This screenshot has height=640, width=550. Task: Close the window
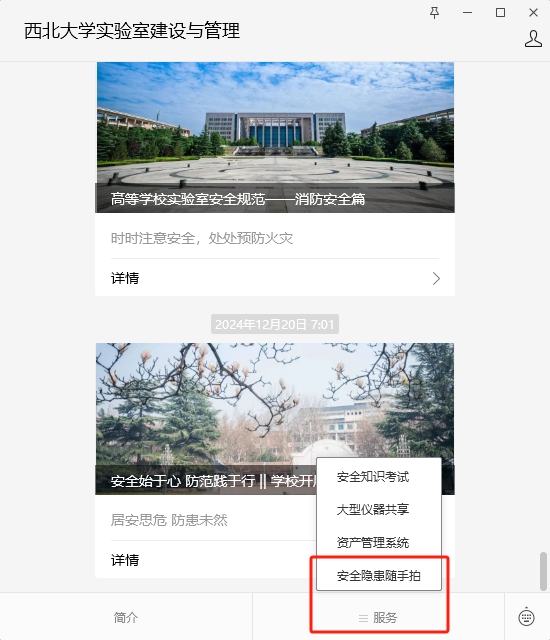(533, 13)
